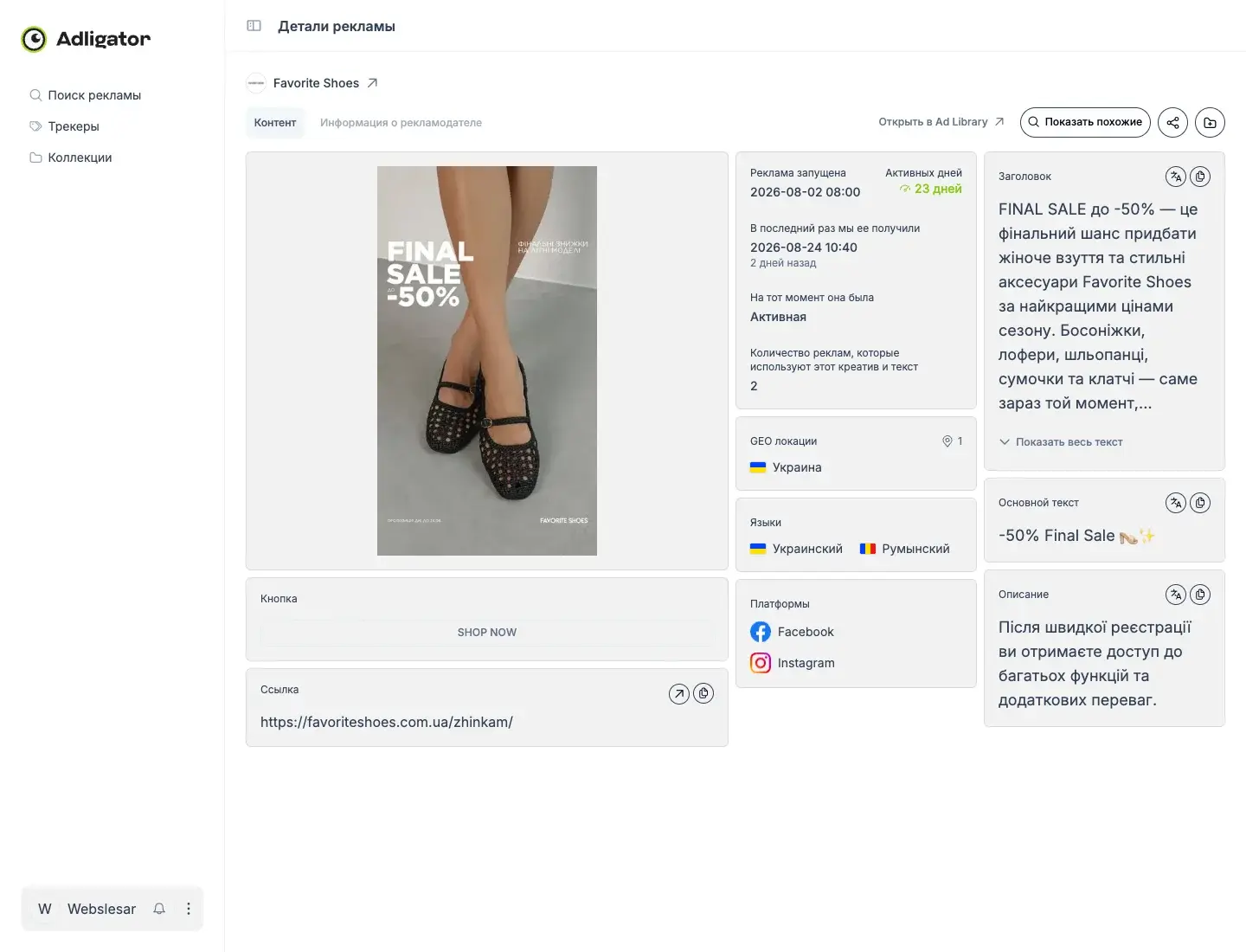Copy the Описание text icon
Image resolution: width=1246 pixels, height=952 pixels.
[1200, 595]
